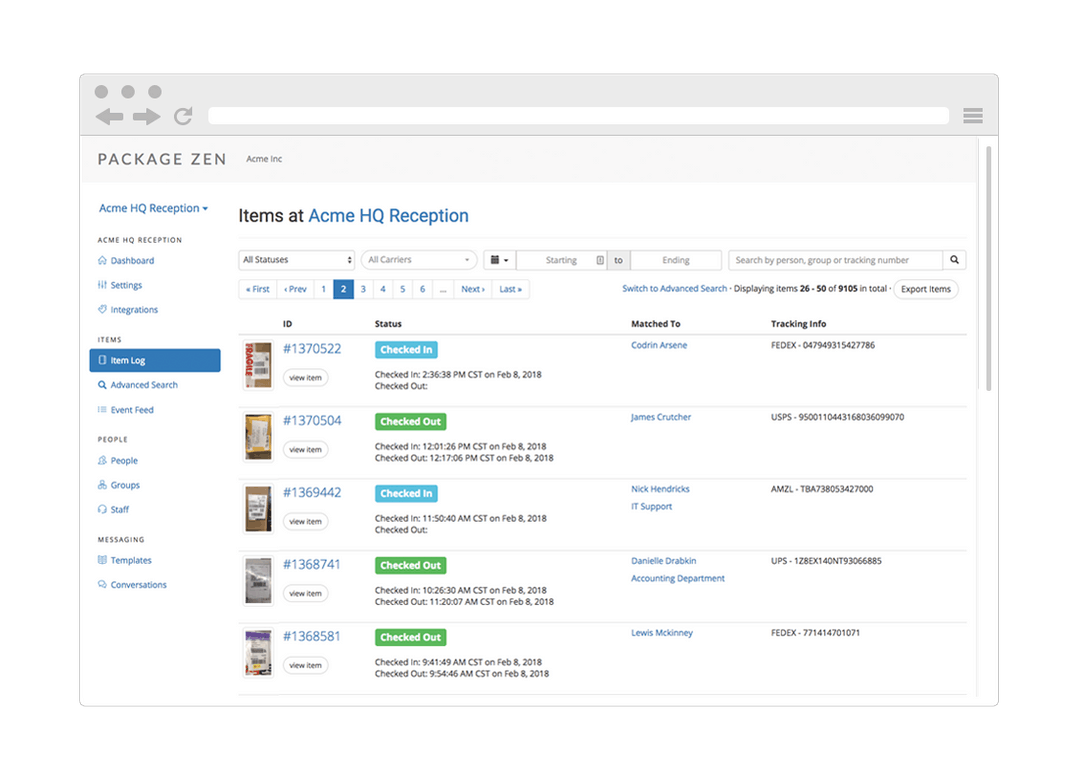The width and height of the screenshot is (1080, 777).
Task: Open the Acme HQ Reception location switcher
Action: click(153, 208)
